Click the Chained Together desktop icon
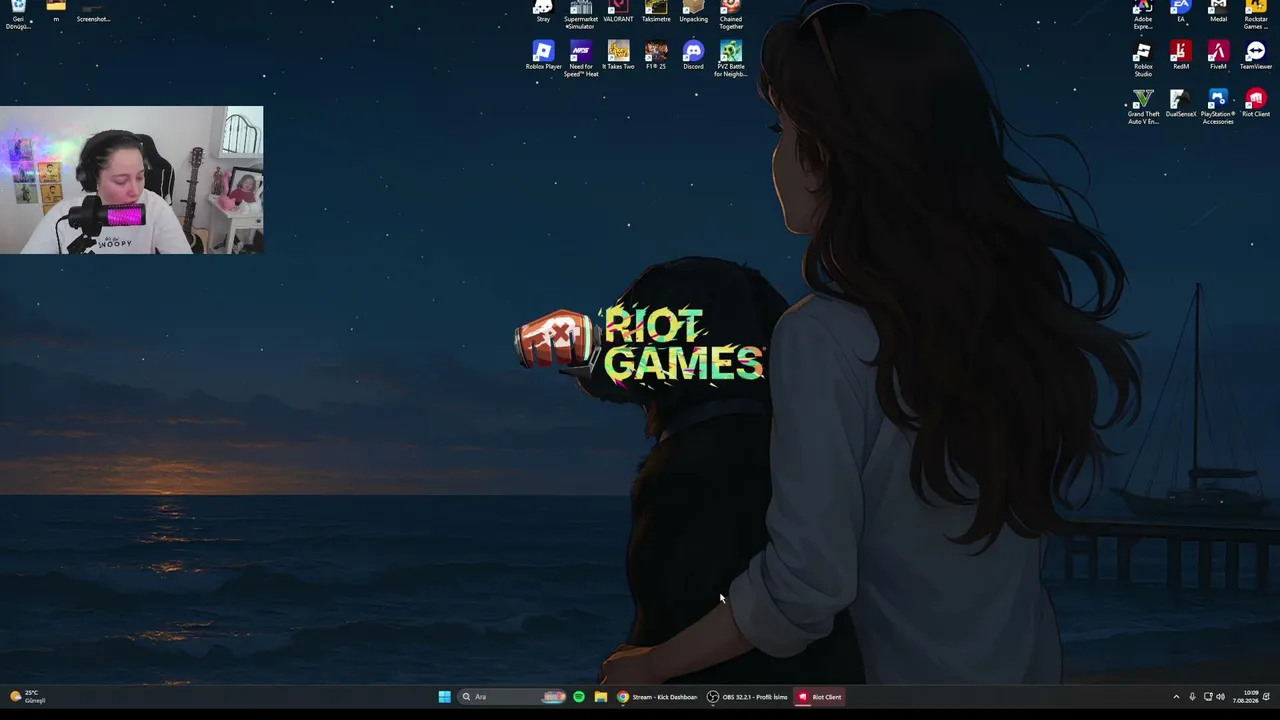The width and height of the screenshot is (1280, 720). pyautogui.click(x=731, y=14)
